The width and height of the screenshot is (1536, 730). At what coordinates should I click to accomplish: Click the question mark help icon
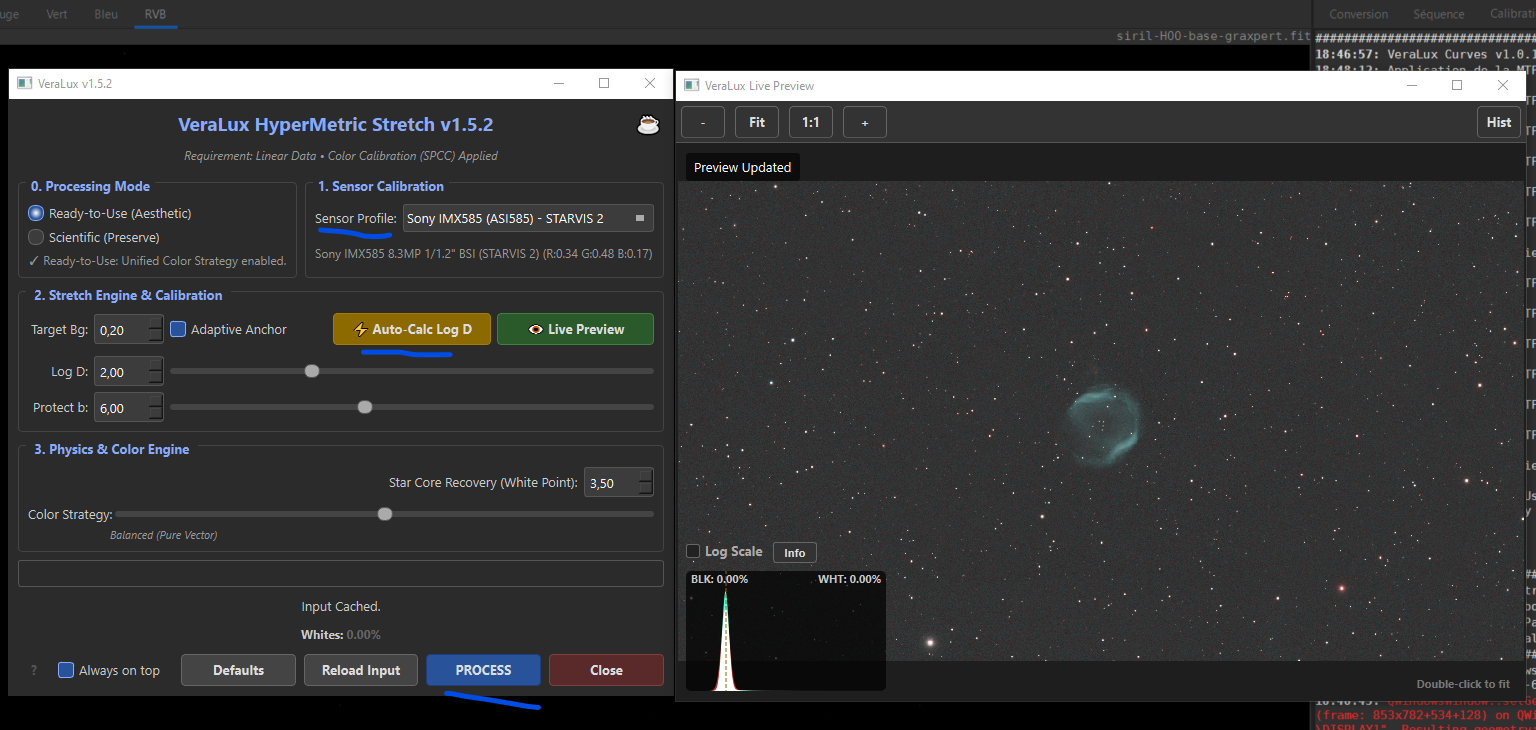tap(34, 671)
